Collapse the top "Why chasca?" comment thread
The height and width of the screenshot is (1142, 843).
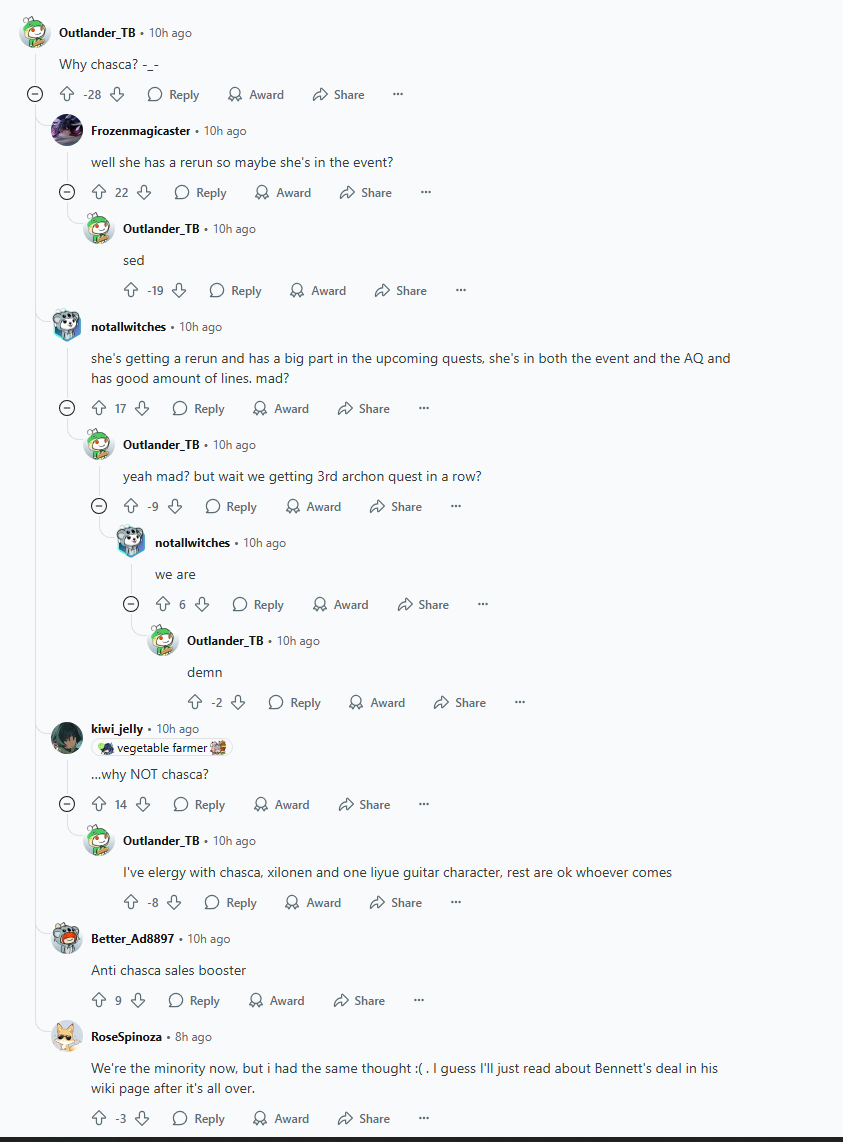pyautogui.click(x=35, y=94)
